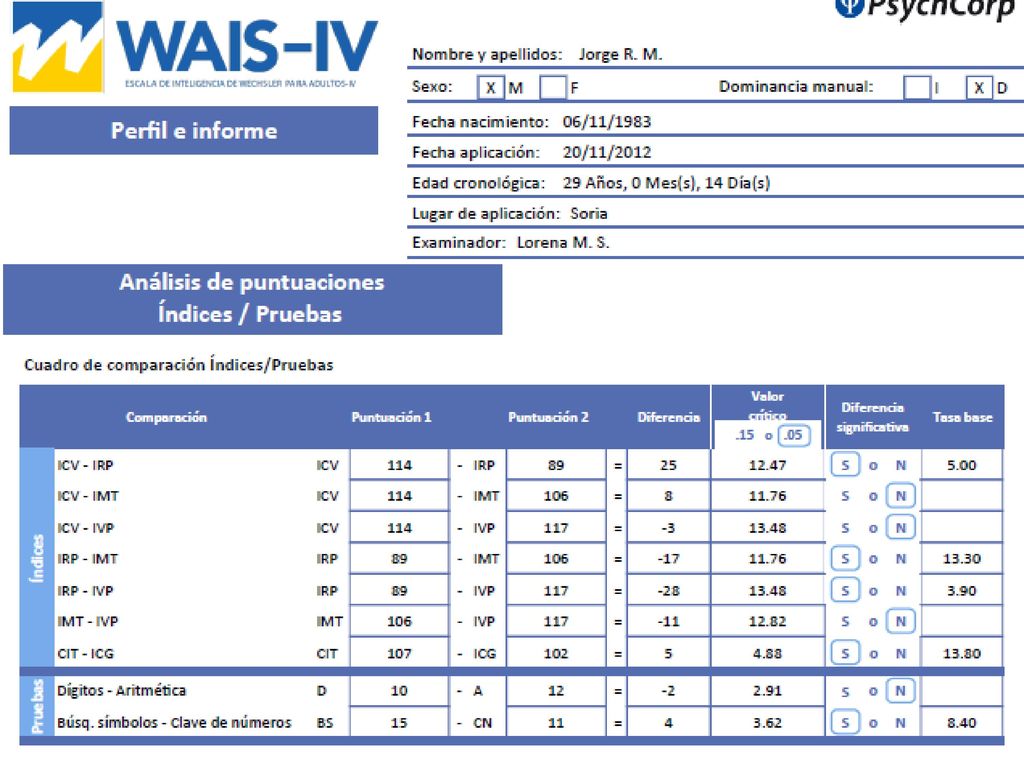This screenshot has height=768, width=1024.
Task: Click the Análisis de puntuaciones heading
Action: point(252,298)
